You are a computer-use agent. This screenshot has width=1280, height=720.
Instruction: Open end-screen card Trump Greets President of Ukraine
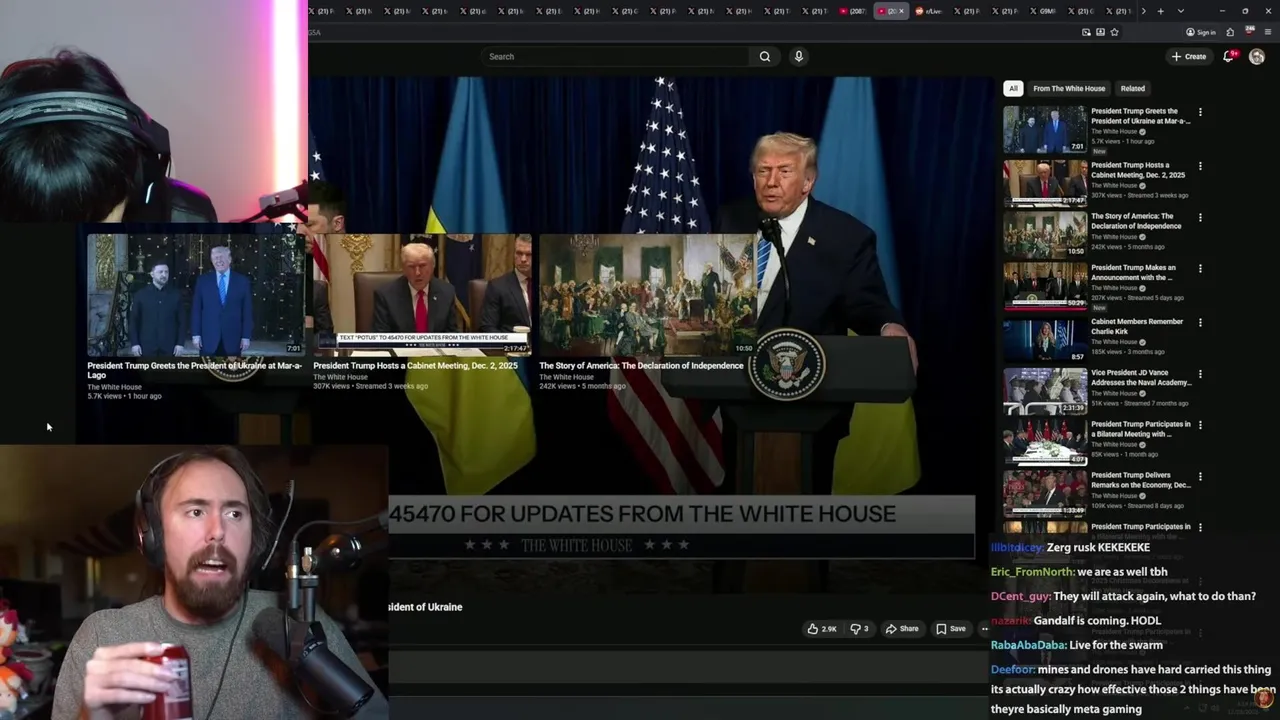pos(196,295)
